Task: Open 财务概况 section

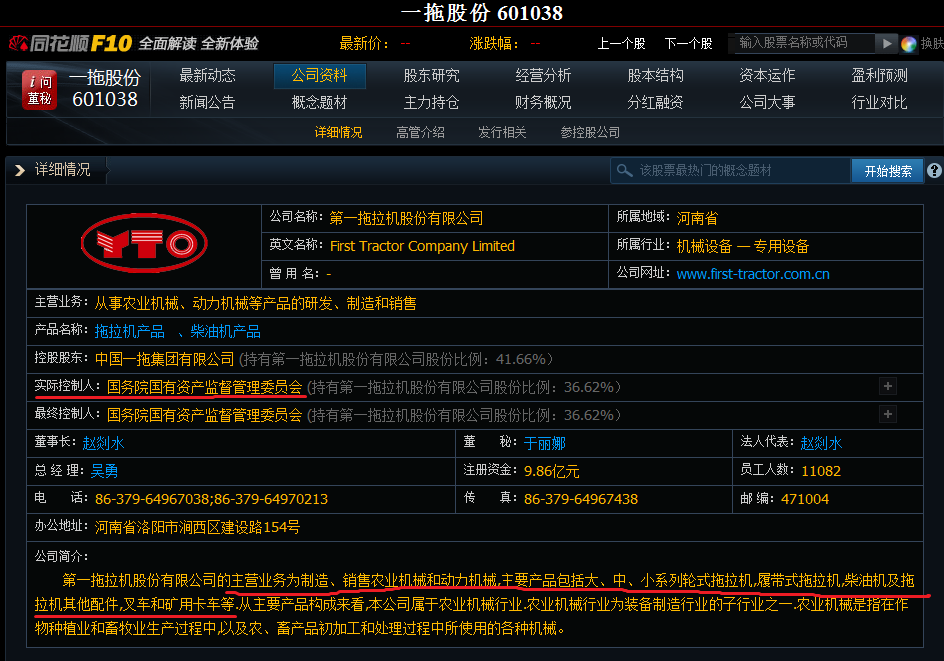Action: 543,102
